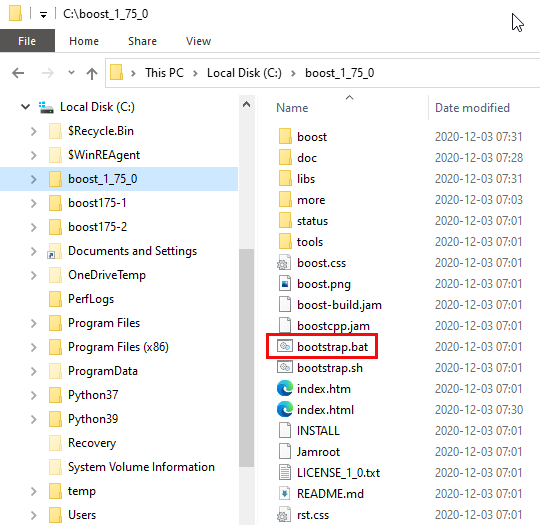Click the navigation pane scroll up arrow
The height and width of the screenshot is (525, 540).
pos(246,104)
